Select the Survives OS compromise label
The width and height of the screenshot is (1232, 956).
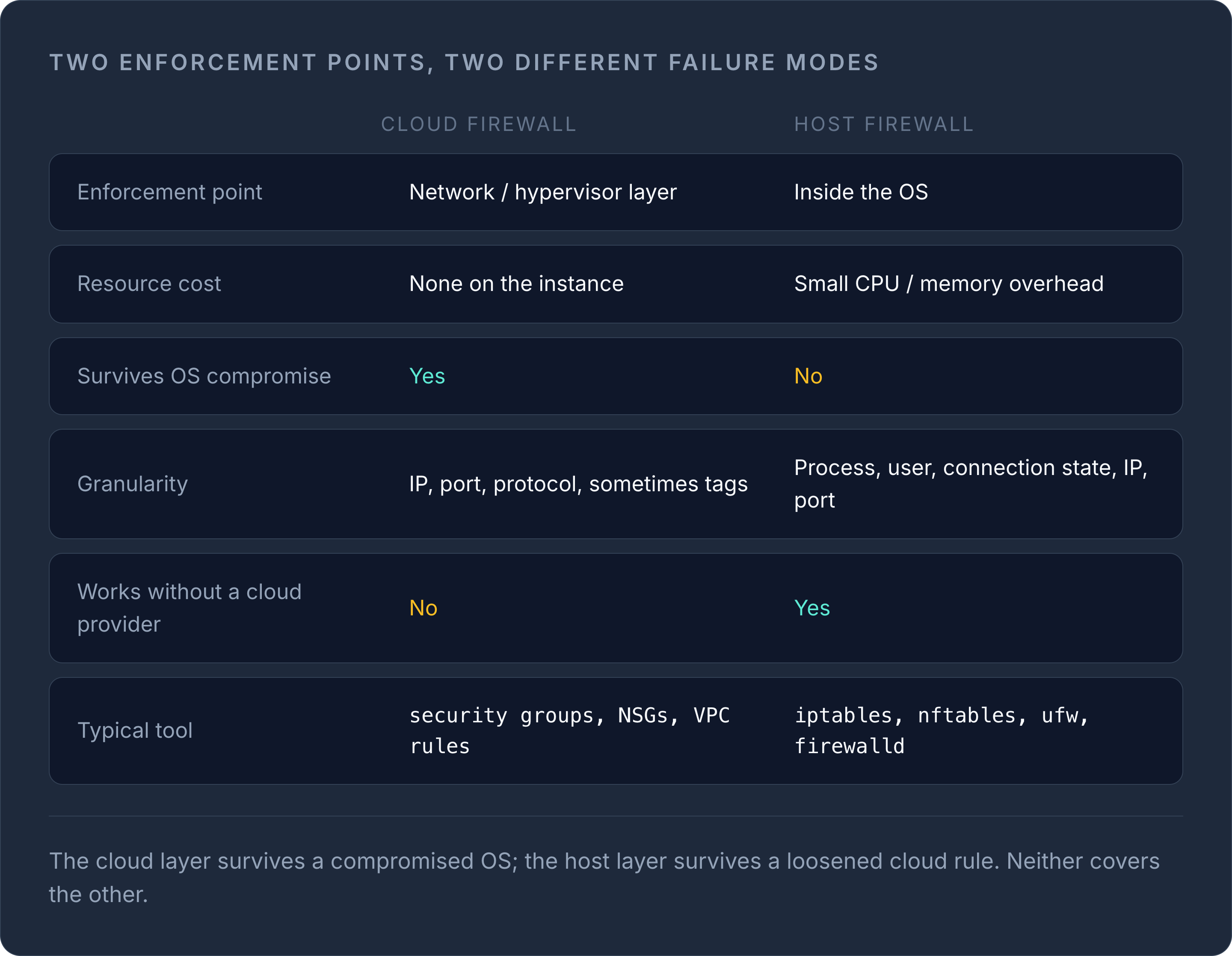(x=204, y=376)
